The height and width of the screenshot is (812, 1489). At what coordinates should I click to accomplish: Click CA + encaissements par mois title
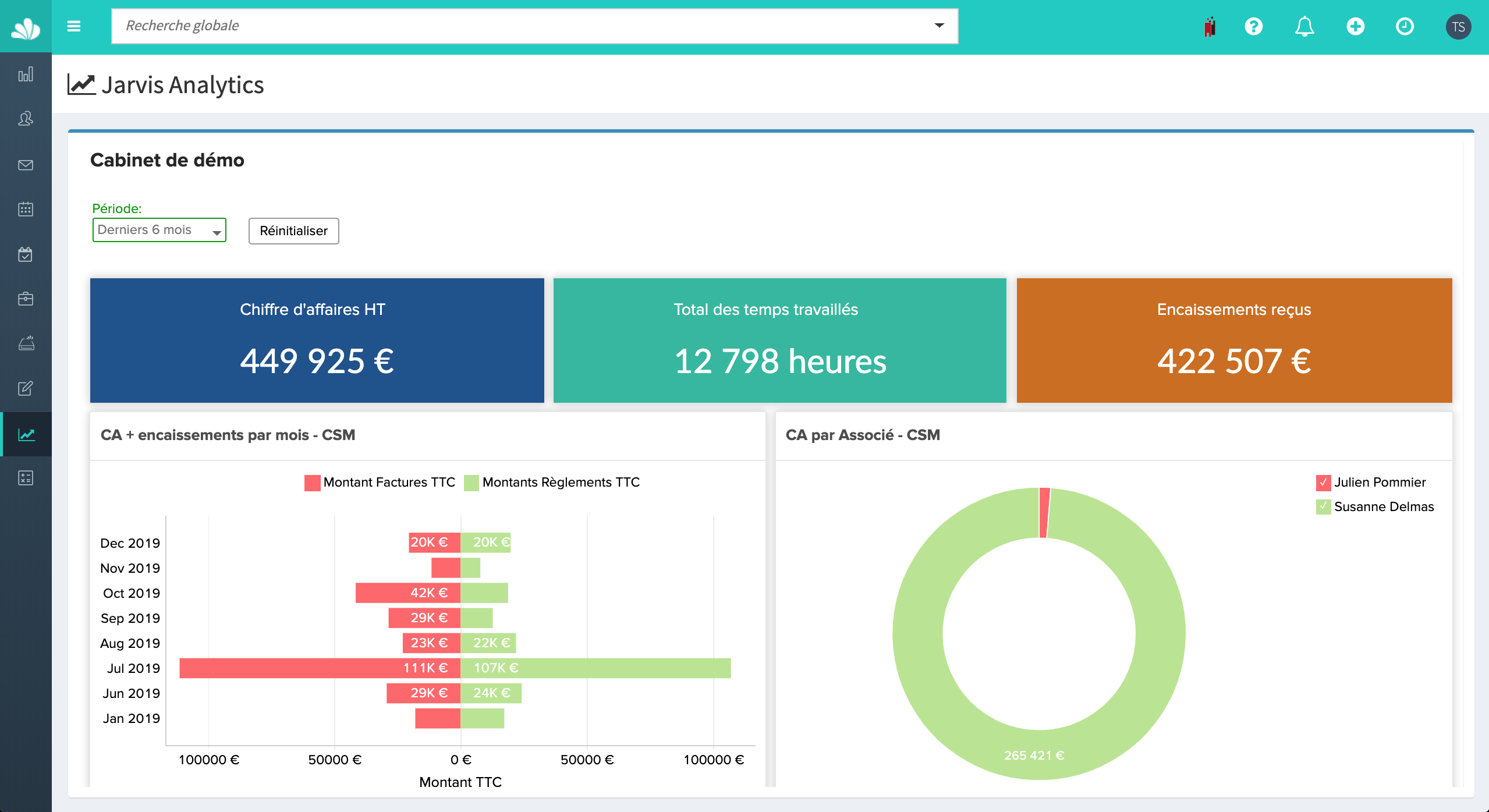[x=228, y=435]
